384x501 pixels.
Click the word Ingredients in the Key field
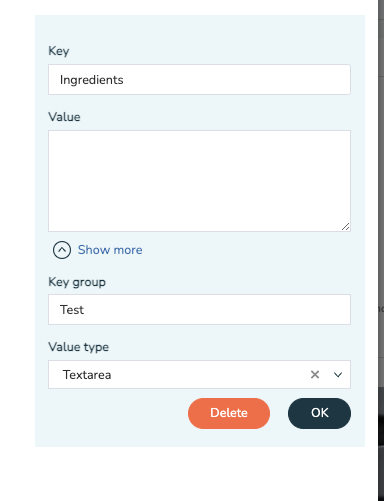coord(92,80)
